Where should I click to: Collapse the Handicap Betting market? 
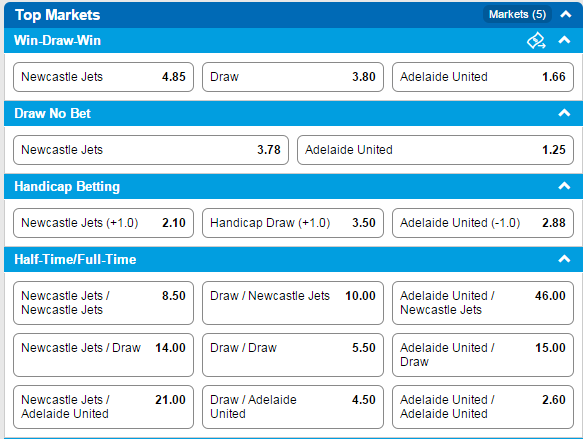click(564, 186)
